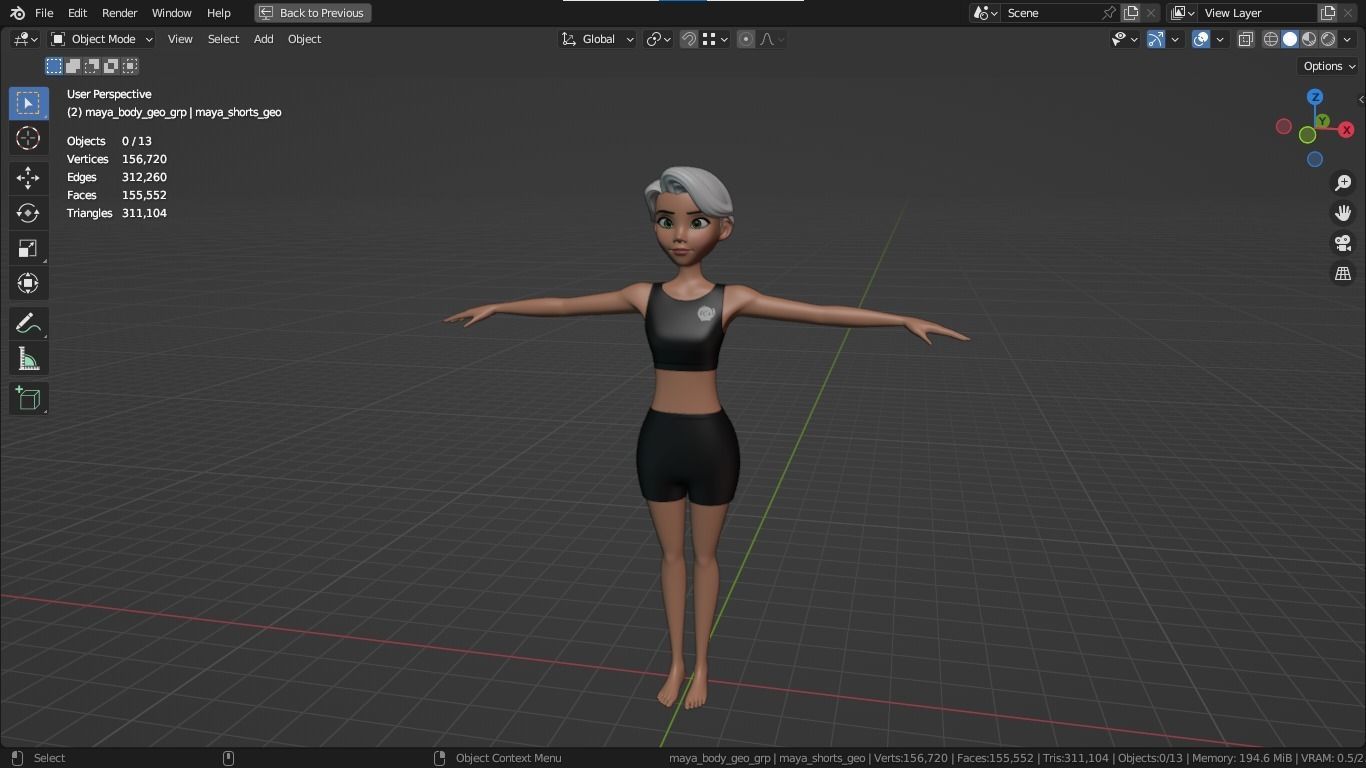Open the scene browse dropdown icon
This screenshot has height=768, width=1366.
tap(985, 13)
